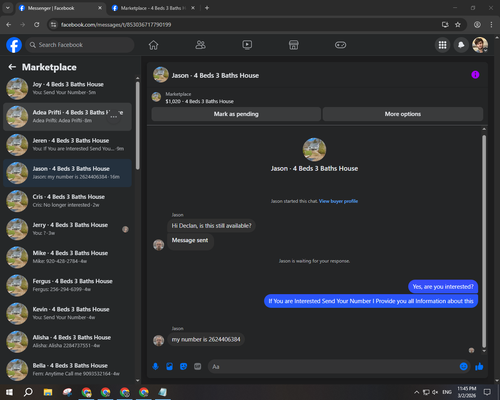
Task: Open the Mike conversation
Action: pyautogui.click(x=67, y=257)
